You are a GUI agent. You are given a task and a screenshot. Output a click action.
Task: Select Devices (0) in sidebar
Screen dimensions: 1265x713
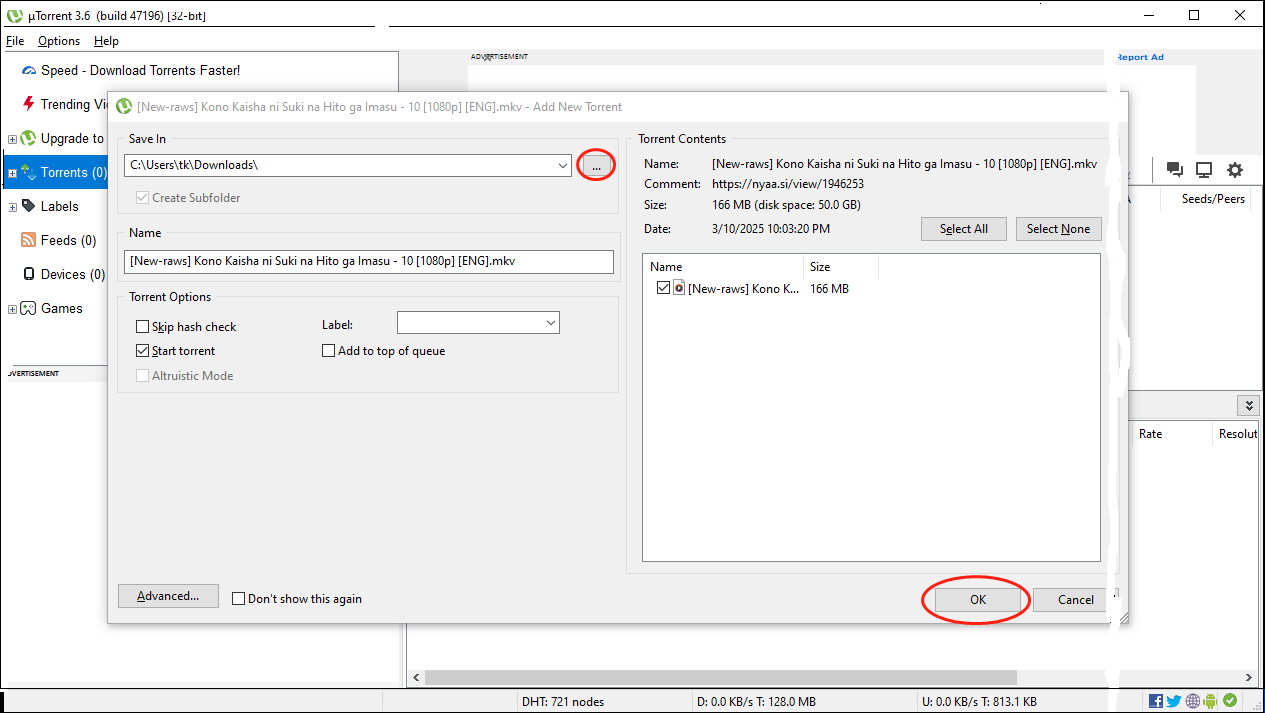72,274
